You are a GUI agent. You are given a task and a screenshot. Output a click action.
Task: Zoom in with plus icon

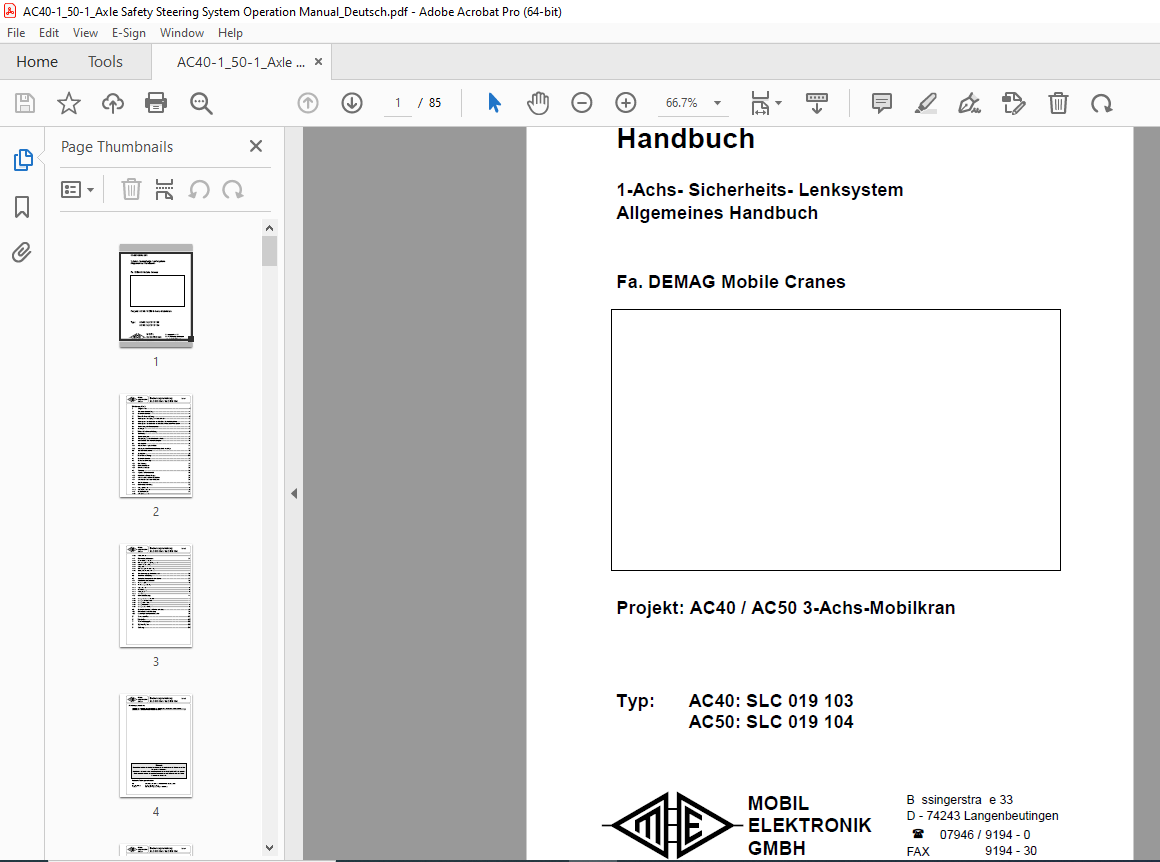pyautogui.click(x=626, y=103)
